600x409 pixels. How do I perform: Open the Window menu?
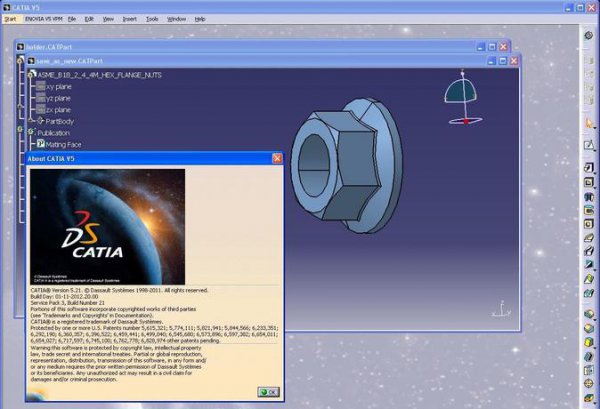coord(176,19)
